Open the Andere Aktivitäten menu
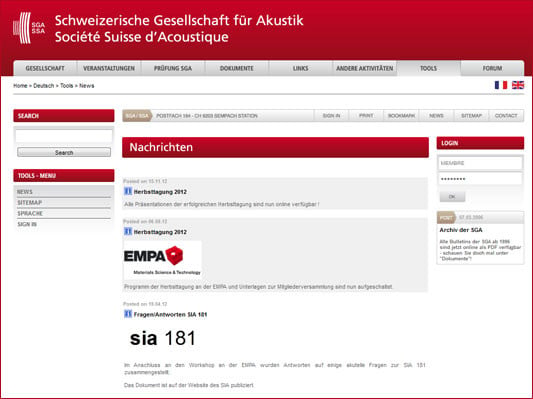533x399 pixels. (364, 68)
